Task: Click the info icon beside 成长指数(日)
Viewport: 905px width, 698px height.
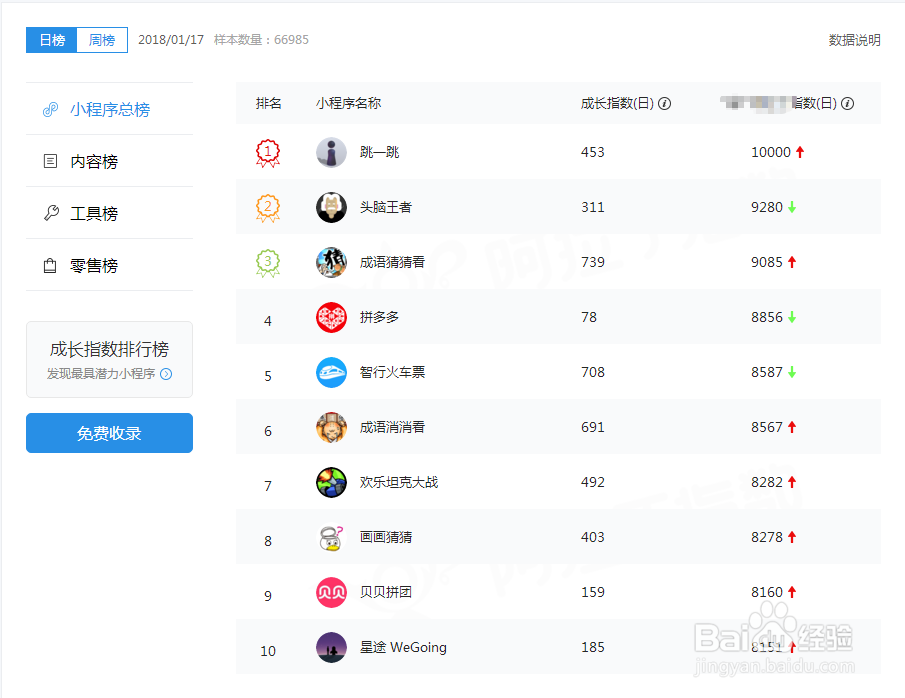Action: click(665, 103)
